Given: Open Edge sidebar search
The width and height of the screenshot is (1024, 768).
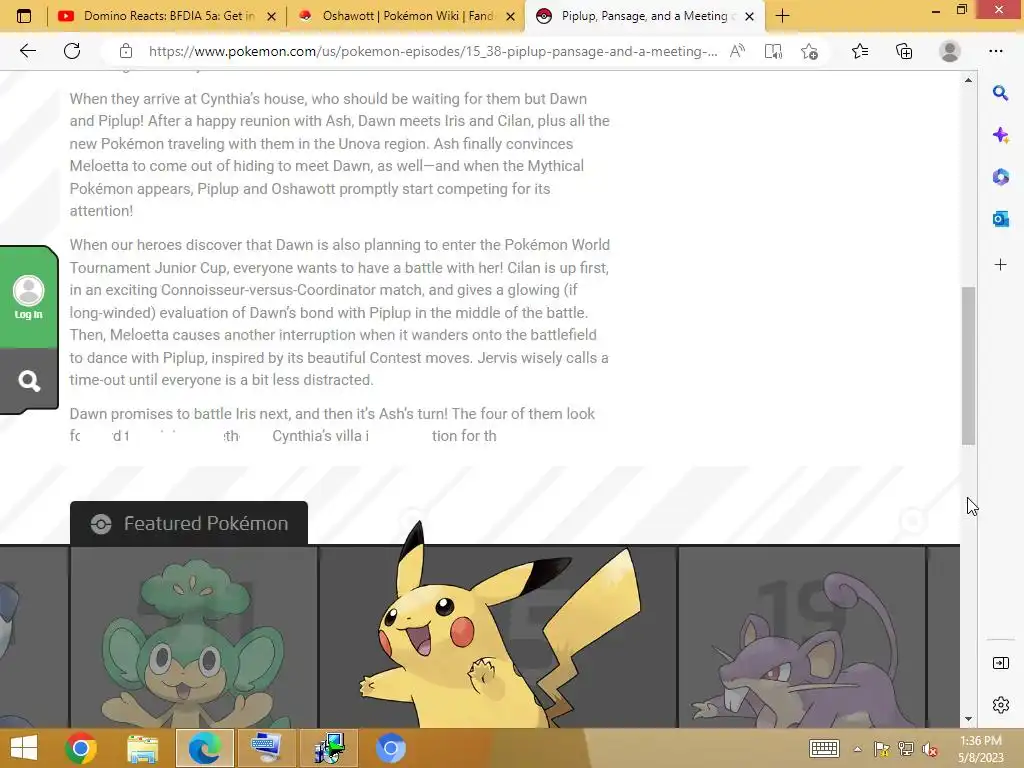Looking at the screenshot, I should [x=1000, y=93].
